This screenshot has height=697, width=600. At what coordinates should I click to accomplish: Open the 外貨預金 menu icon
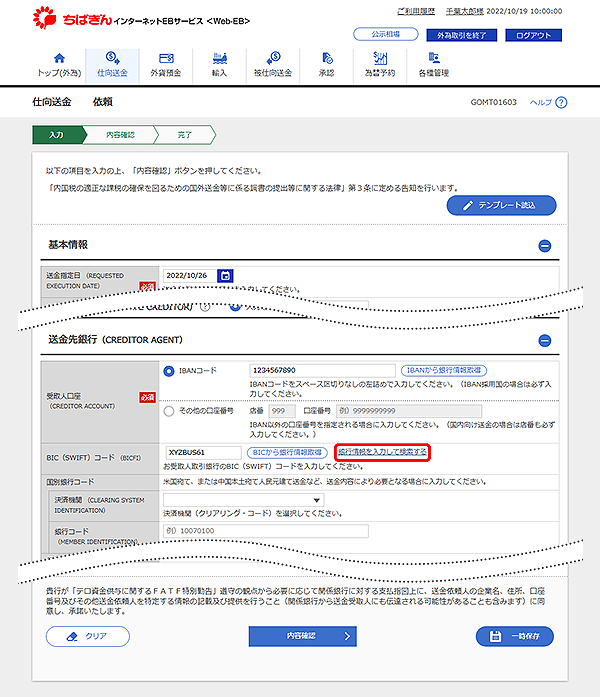[166, 58]
